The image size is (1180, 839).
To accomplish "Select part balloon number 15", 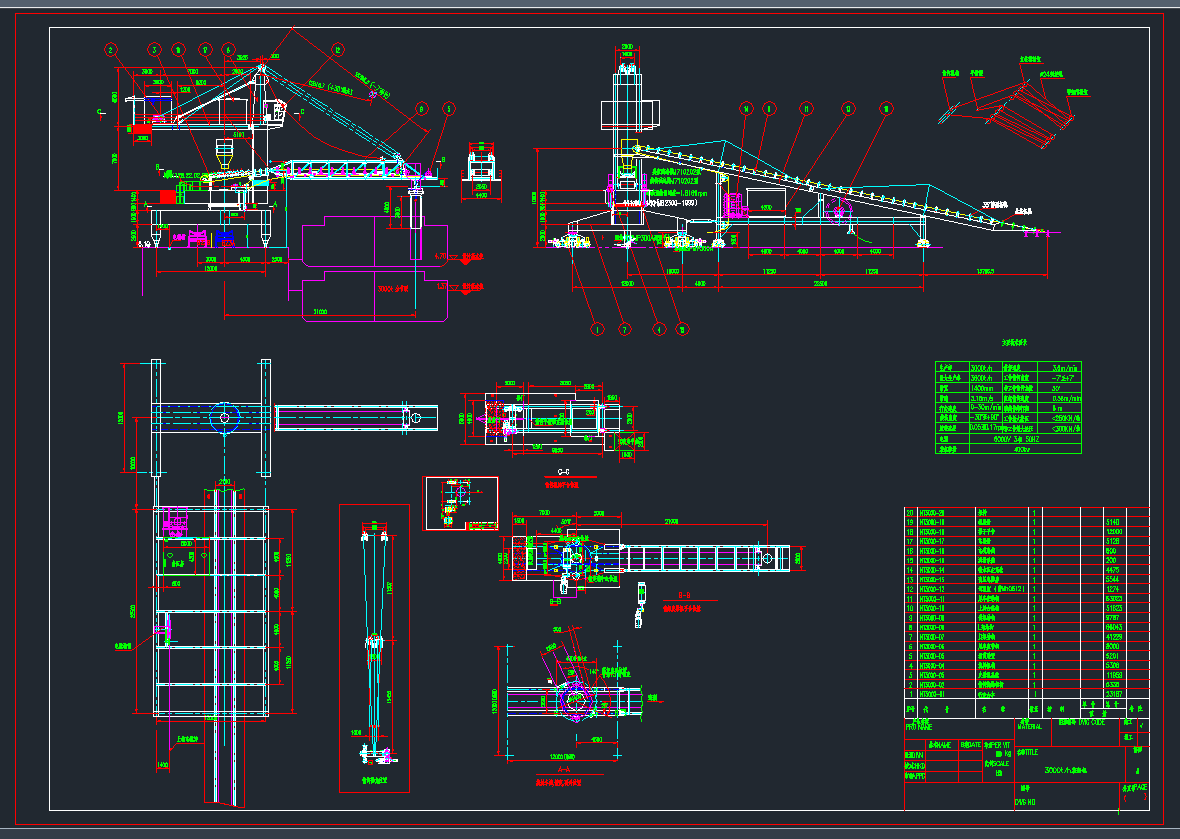I will [x=684, y=328].
